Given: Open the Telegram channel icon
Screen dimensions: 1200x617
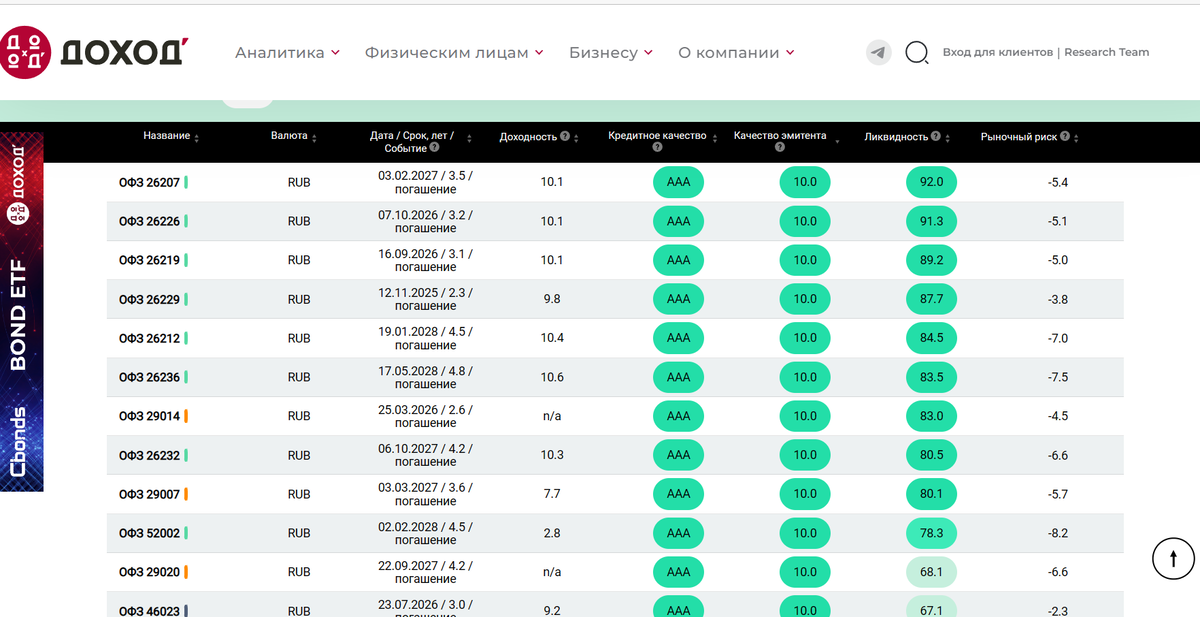Looking at the screenshot, I should 879,52.
